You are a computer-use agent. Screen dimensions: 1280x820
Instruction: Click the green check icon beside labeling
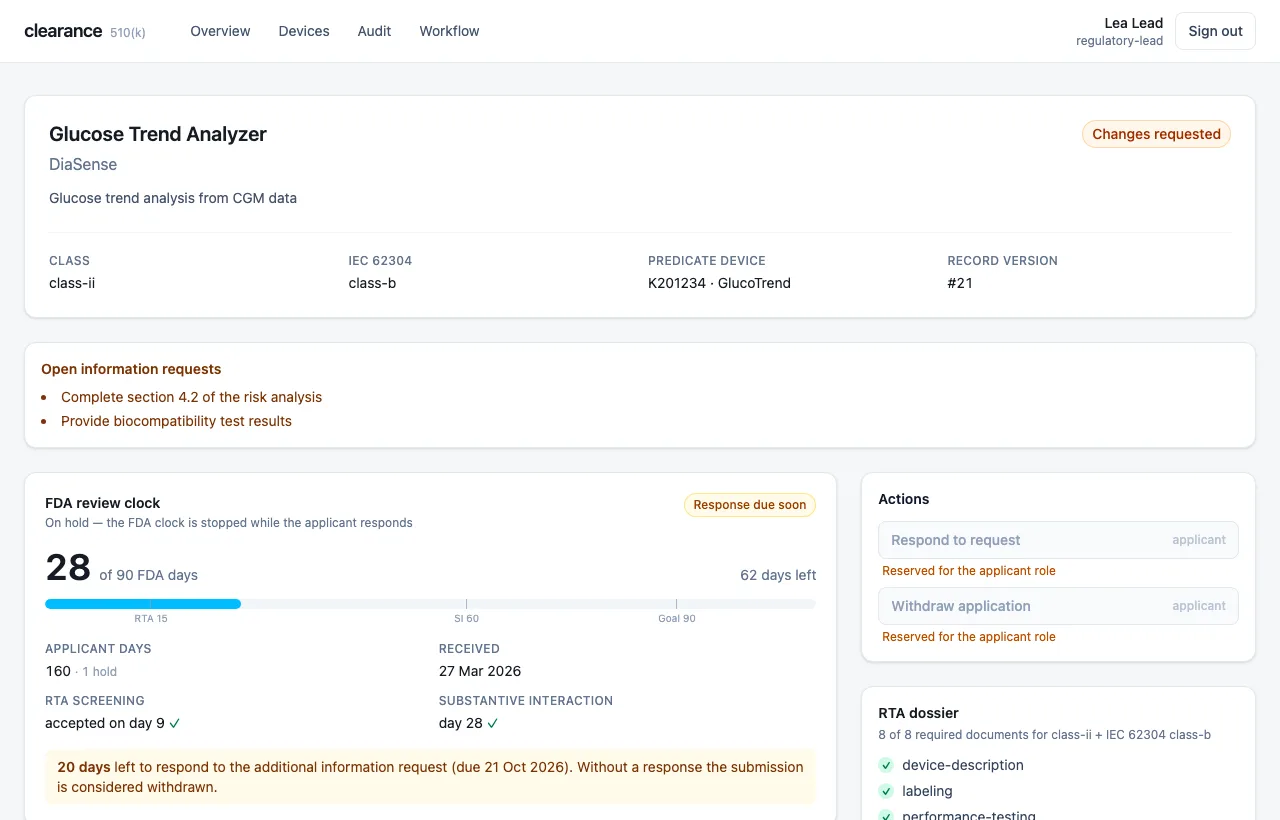[x=886, y=791]
